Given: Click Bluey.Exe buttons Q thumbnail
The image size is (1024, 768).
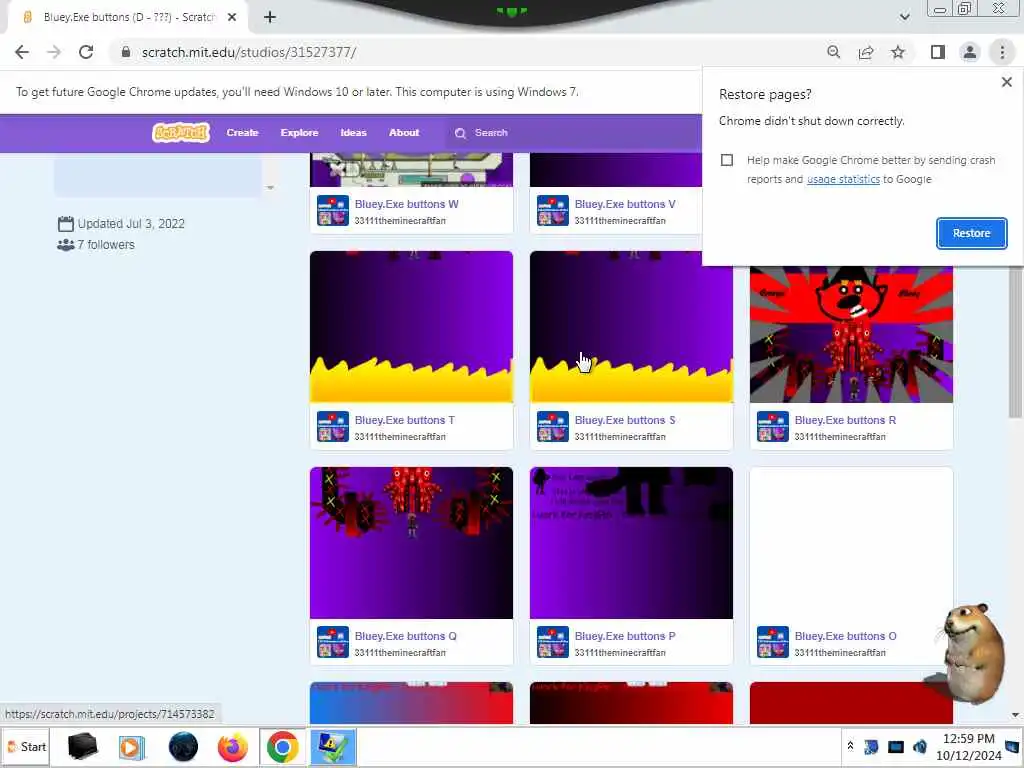Looking at the screenshot, I should pos(411,543).
